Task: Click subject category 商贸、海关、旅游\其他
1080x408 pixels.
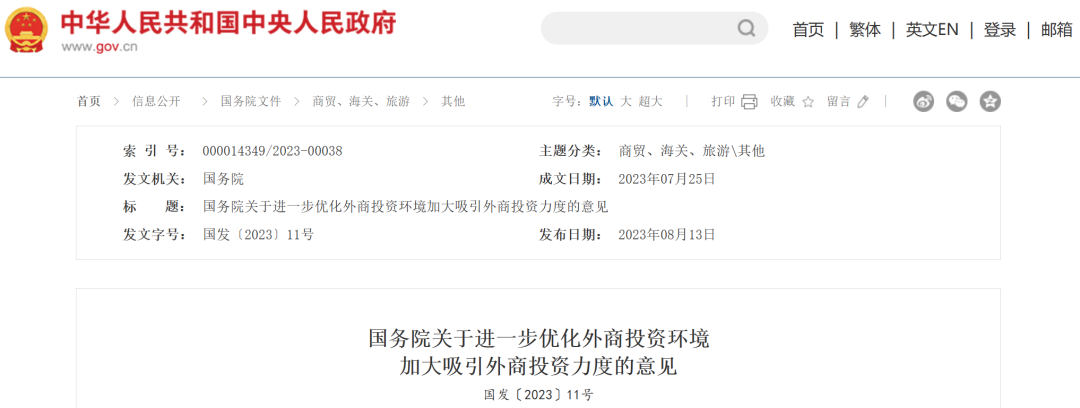Action: 692,152
